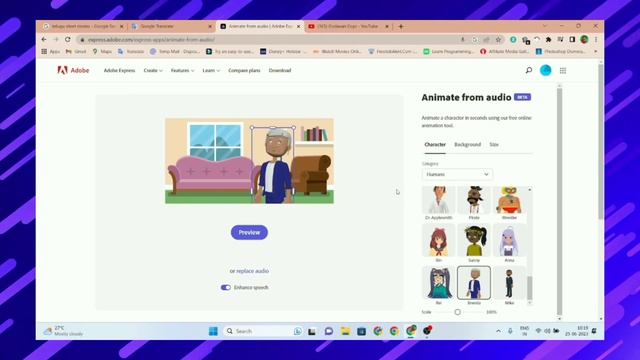The image size is (640, 360).
Task: Click the Preview button
Action: coord(249,232)
